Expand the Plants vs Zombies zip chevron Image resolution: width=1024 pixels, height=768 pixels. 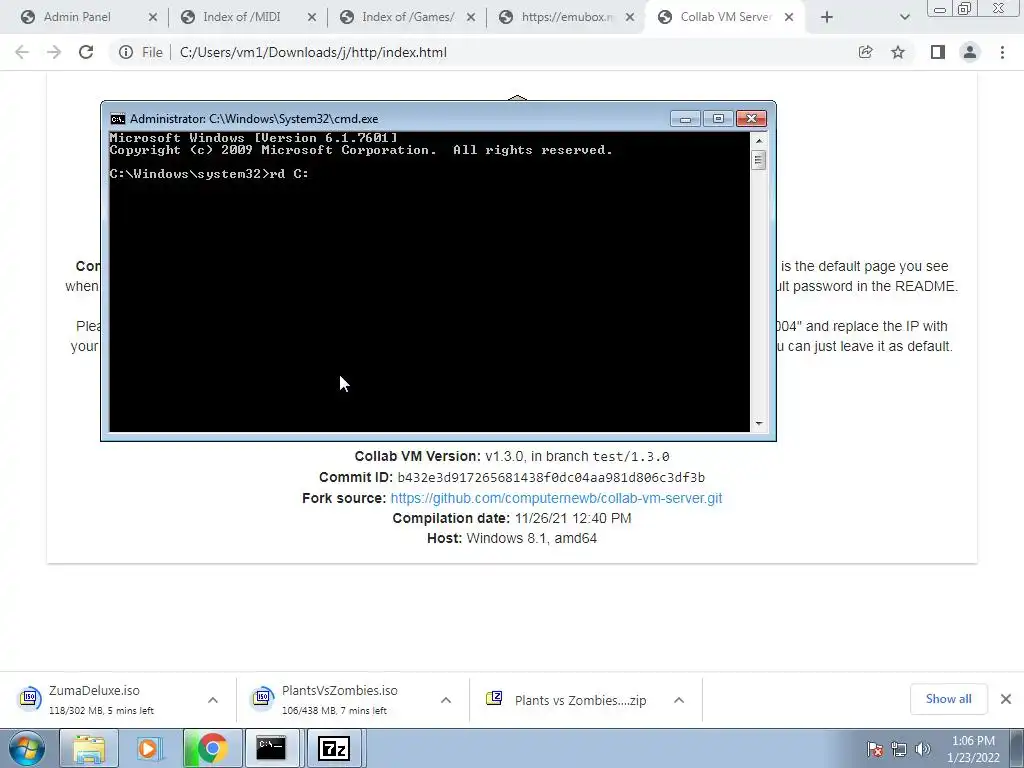[679, 700]
